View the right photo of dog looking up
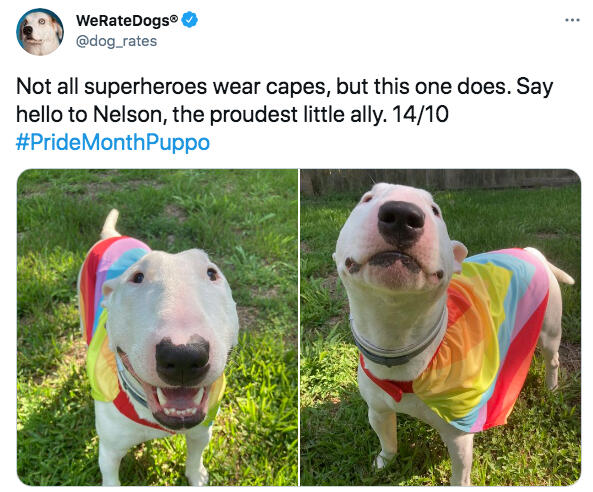Image resolution: width=593 pixels, height=492 pixels. [441, 327]
